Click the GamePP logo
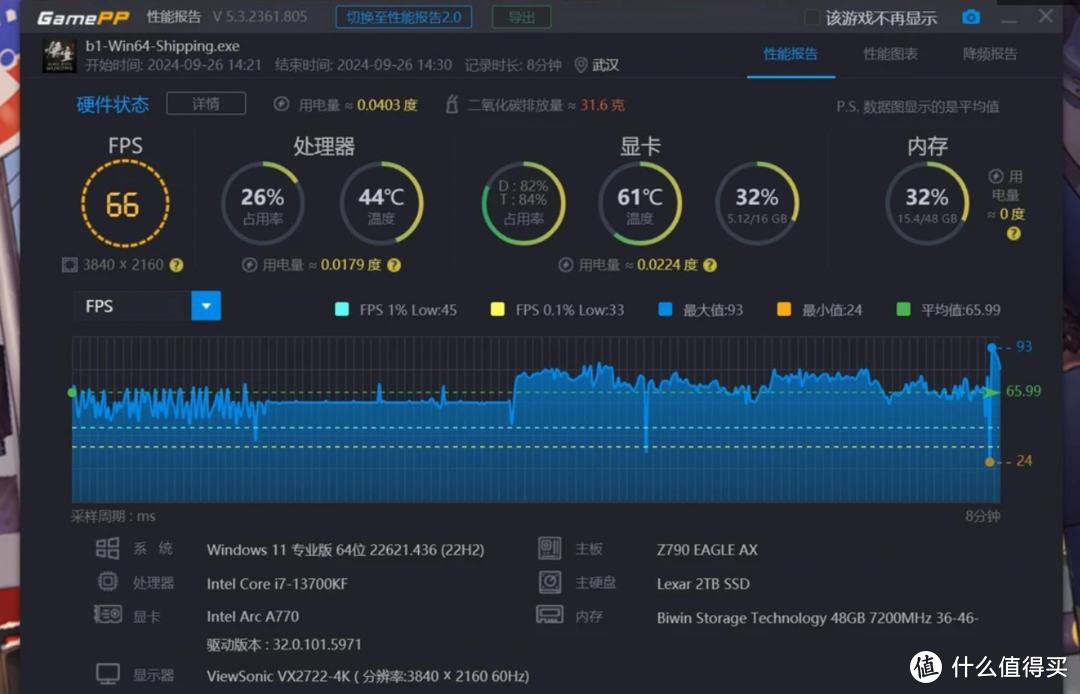The width and height of the screenshot is (1080, 694). click(83, 17)
